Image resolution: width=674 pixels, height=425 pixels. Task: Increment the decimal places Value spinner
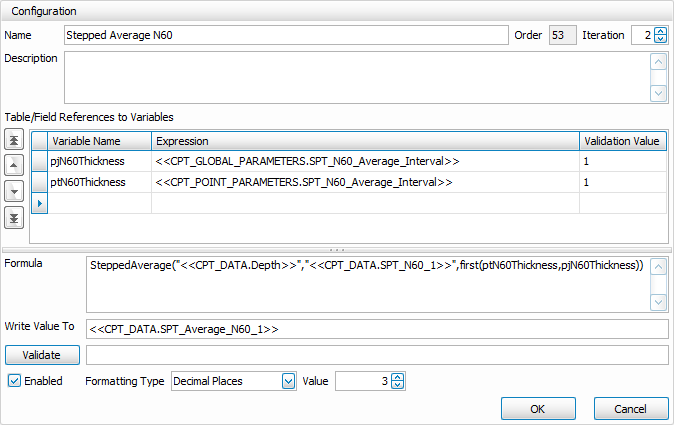pos(398,376)
